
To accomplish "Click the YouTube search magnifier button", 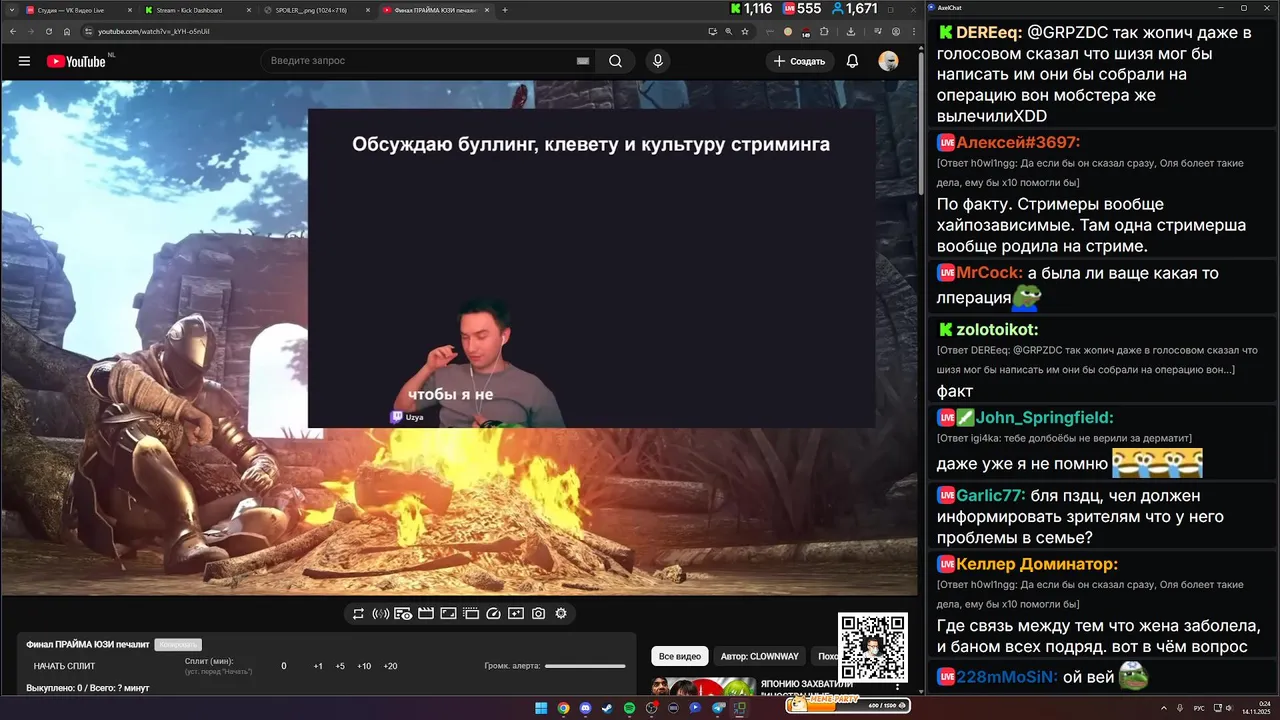I will (615, 61).
